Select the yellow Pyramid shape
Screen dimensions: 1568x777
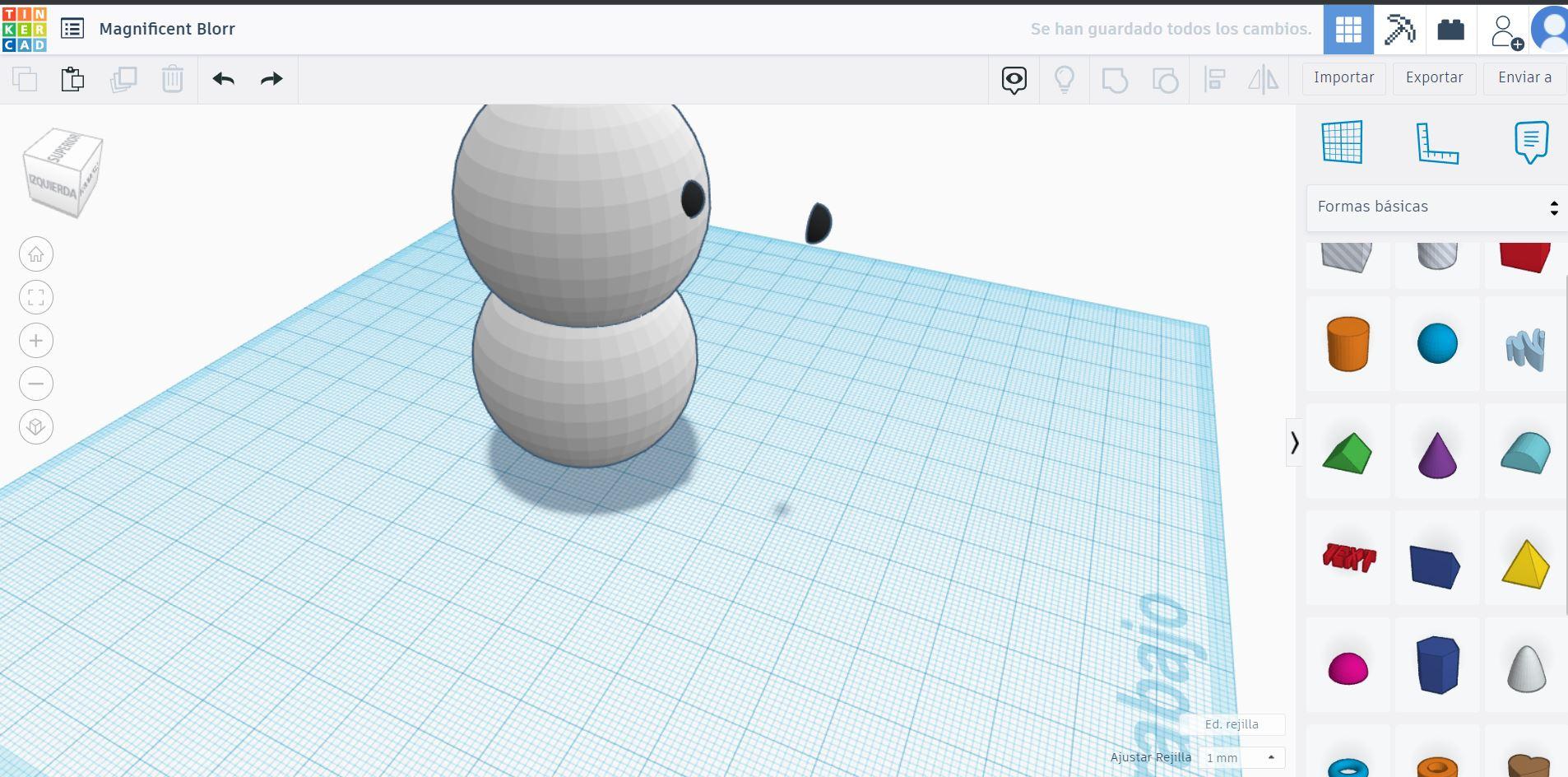[x=1526, y=564]
